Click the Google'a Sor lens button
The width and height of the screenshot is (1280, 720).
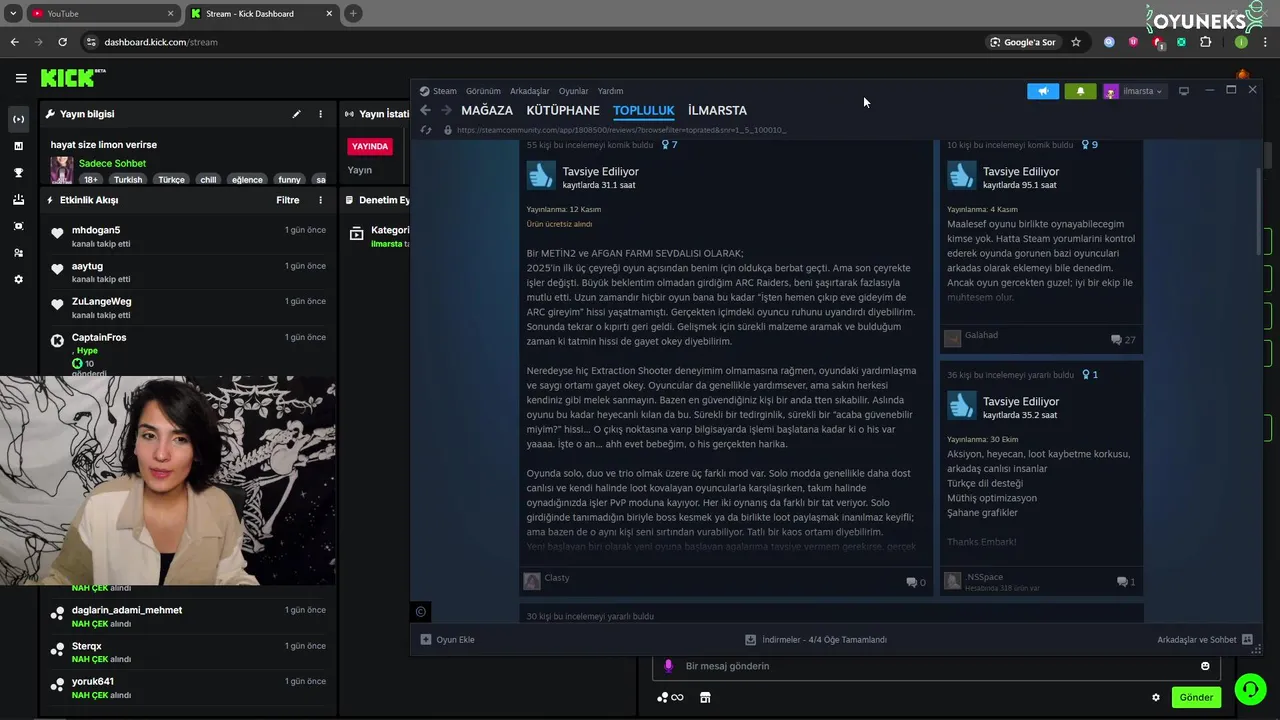1023,42
